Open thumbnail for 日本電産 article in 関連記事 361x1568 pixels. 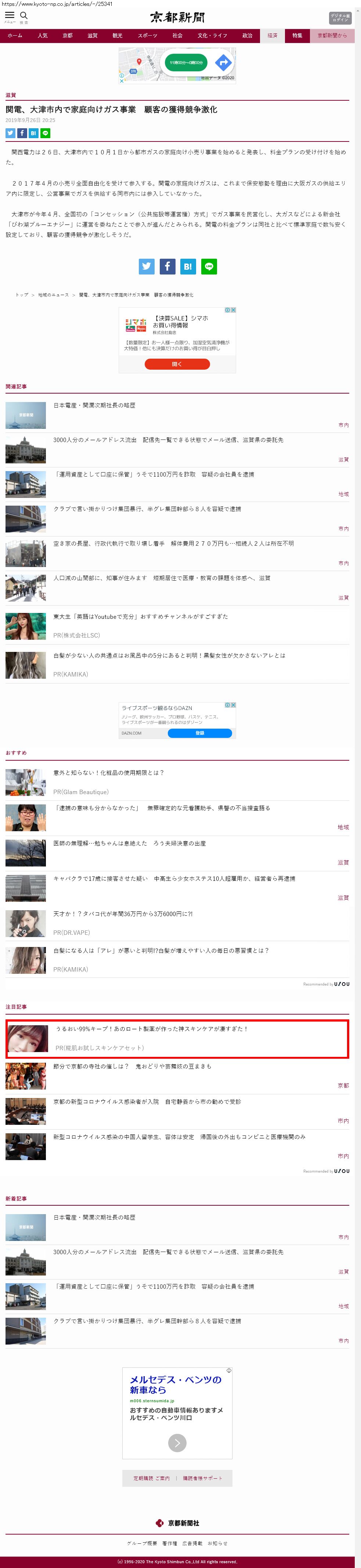click(26, 416)
